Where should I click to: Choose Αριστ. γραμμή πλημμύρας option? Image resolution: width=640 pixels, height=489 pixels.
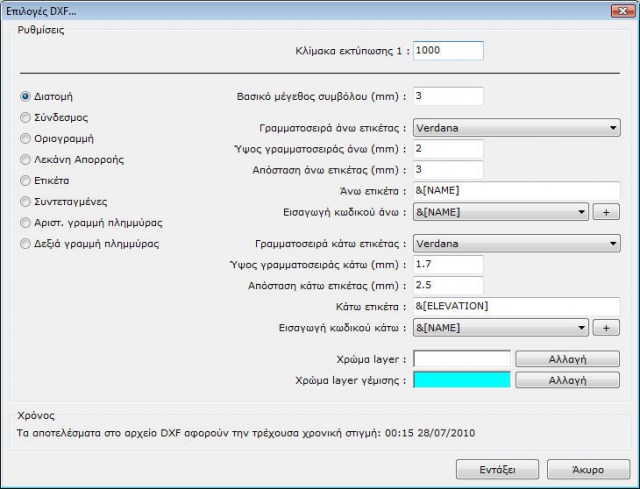click(26, 222)
